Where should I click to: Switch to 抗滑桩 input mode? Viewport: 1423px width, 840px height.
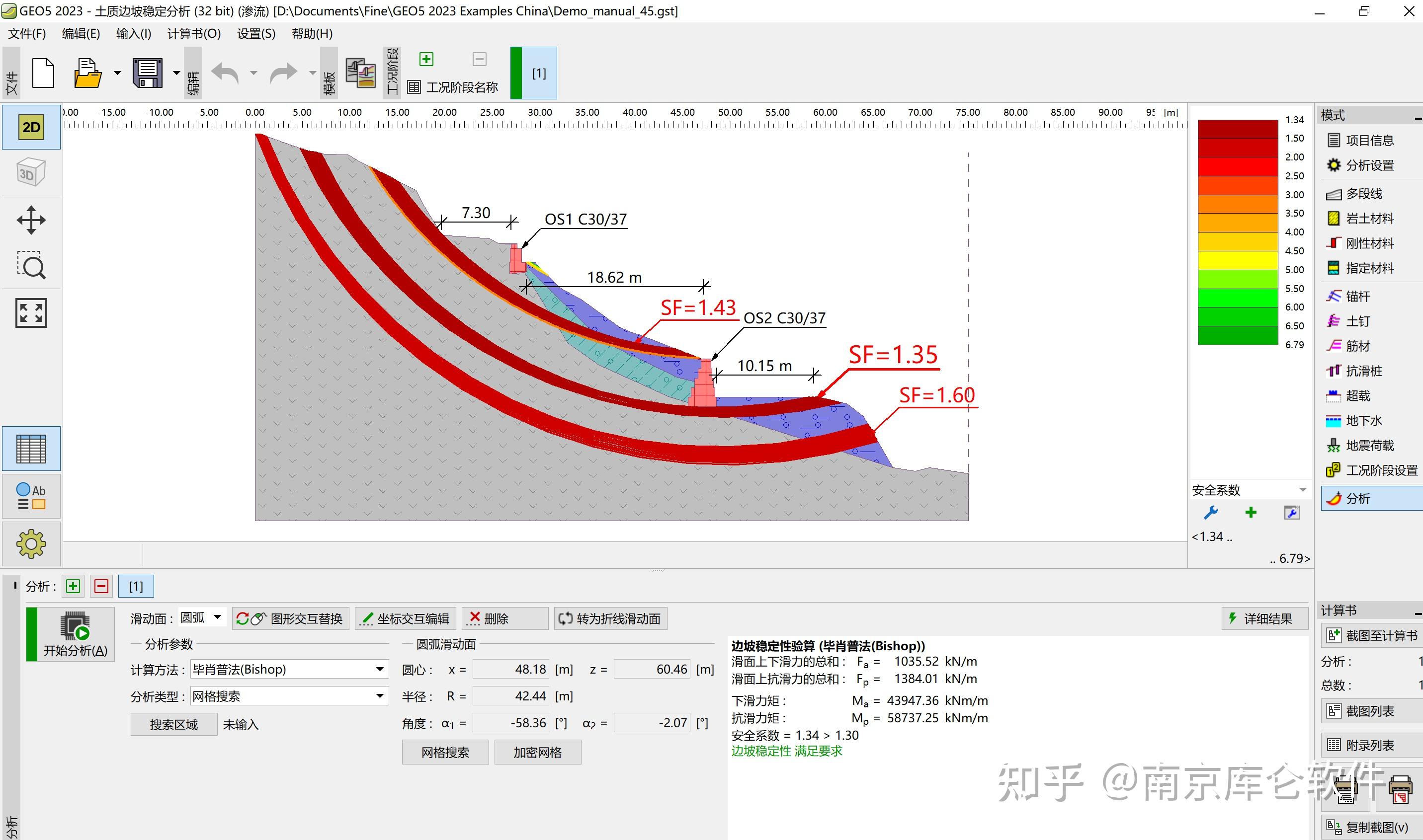tap(1363, 371)
